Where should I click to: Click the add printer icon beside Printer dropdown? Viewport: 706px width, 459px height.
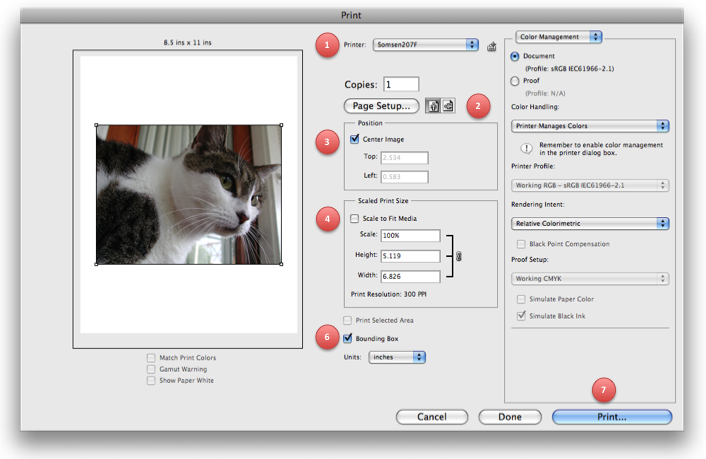(x=492, y=46)
